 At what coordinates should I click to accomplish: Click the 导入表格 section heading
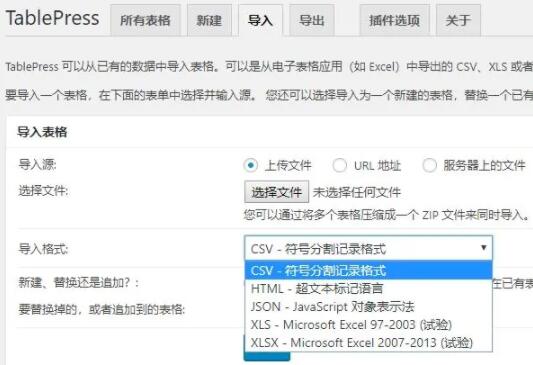[42, 132]
